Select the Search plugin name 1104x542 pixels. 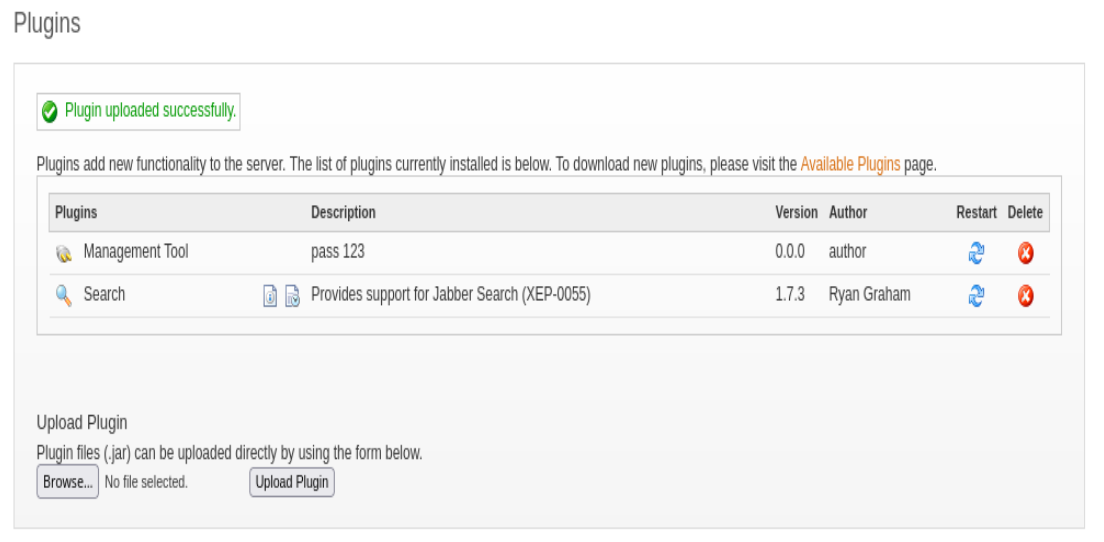pos(104,294)
